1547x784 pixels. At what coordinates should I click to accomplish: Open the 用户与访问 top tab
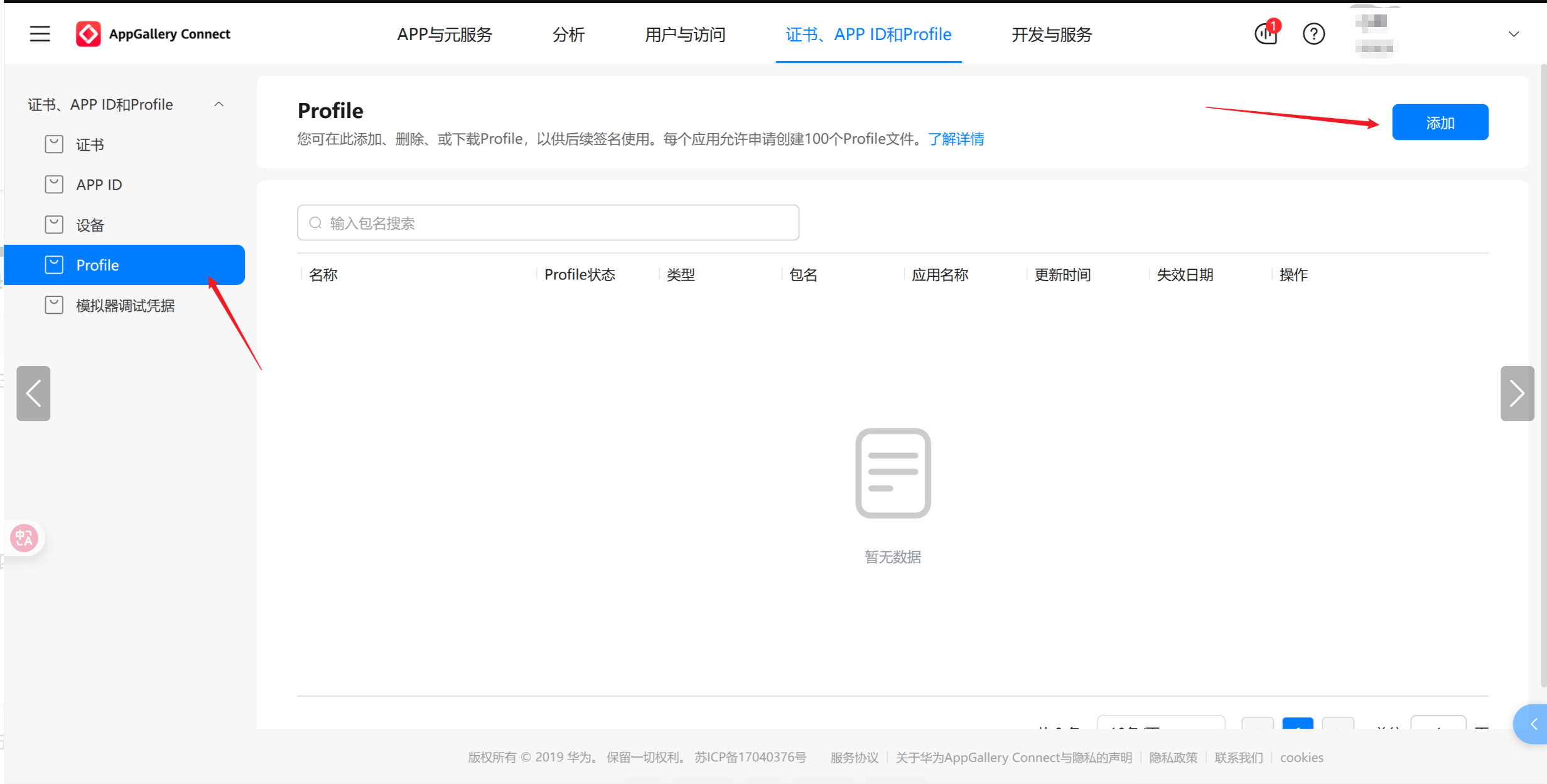pyautogui.click(x=685, y=35)
